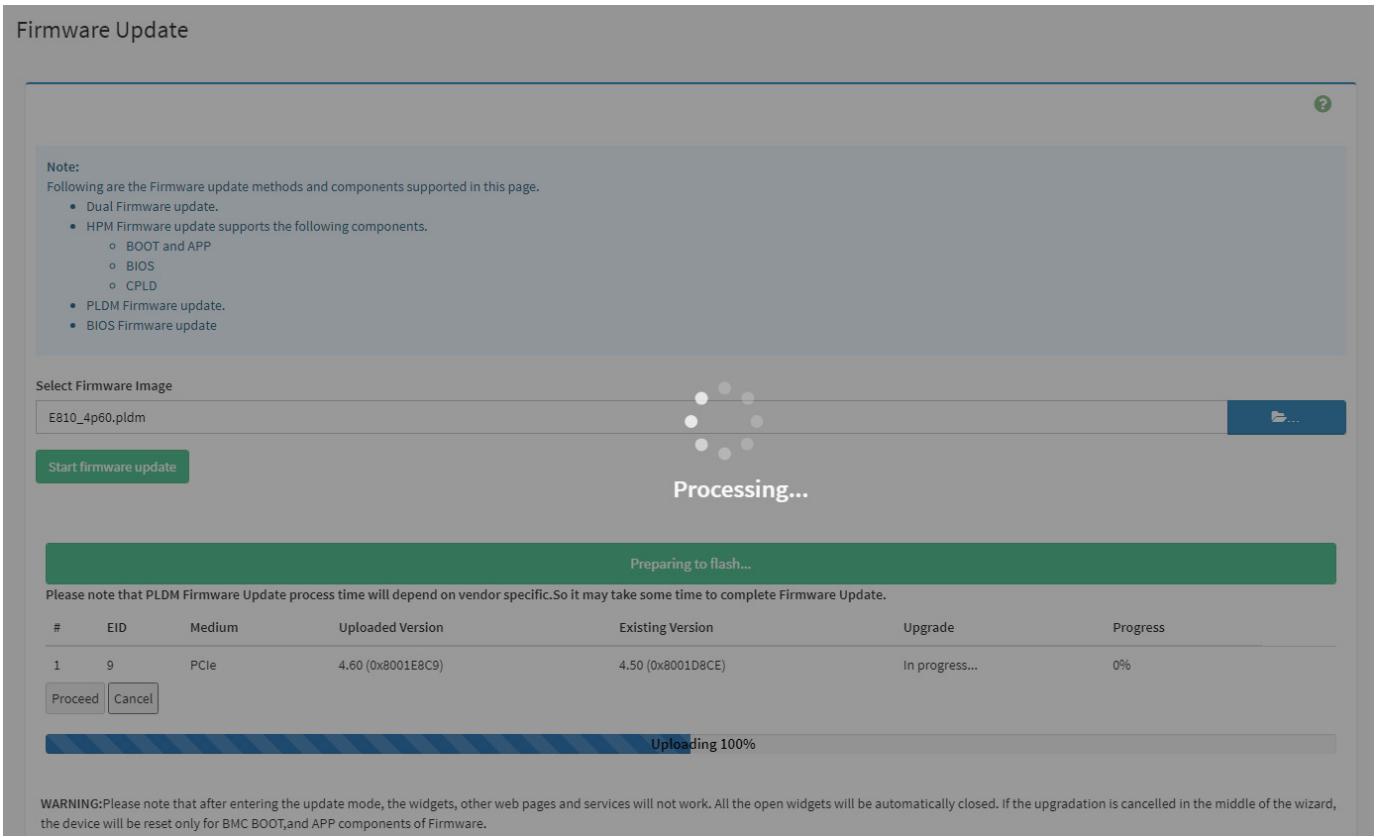Click the 4.60 (0x8001E8C9) uploaded version cell
This screenshot has width=1376, height=837.
click(x=391, y=664)
